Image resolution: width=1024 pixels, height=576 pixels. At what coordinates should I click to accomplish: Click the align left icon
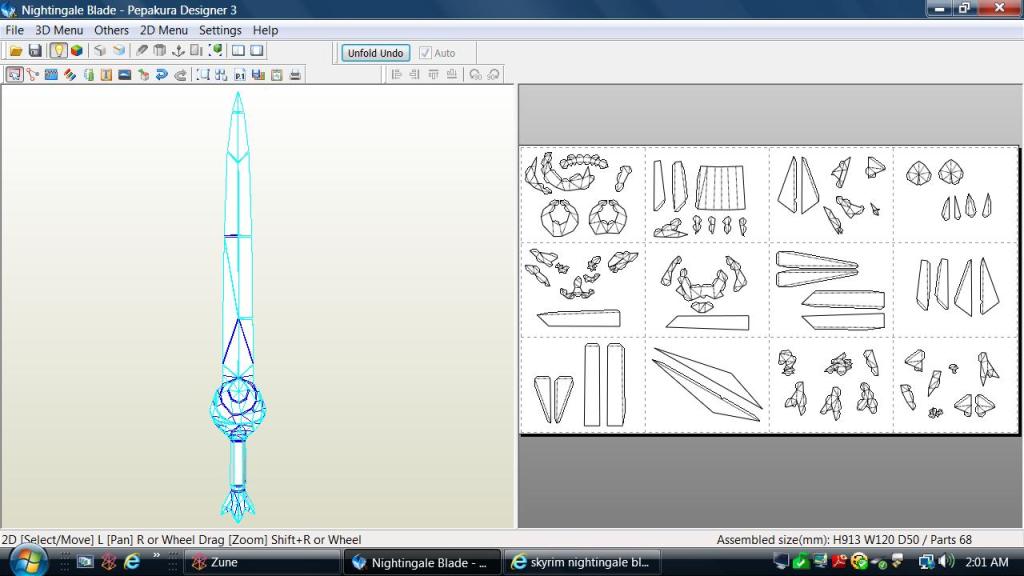tap(396, 75)
